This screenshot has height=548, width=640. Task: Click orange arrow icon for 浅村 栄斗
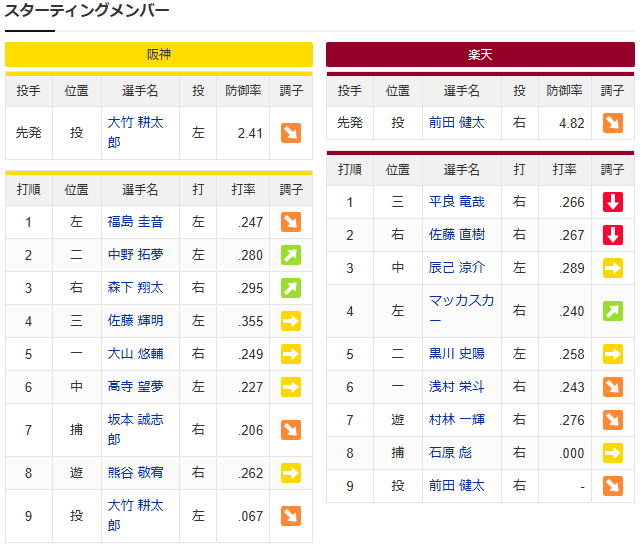(x=613, y=387)
